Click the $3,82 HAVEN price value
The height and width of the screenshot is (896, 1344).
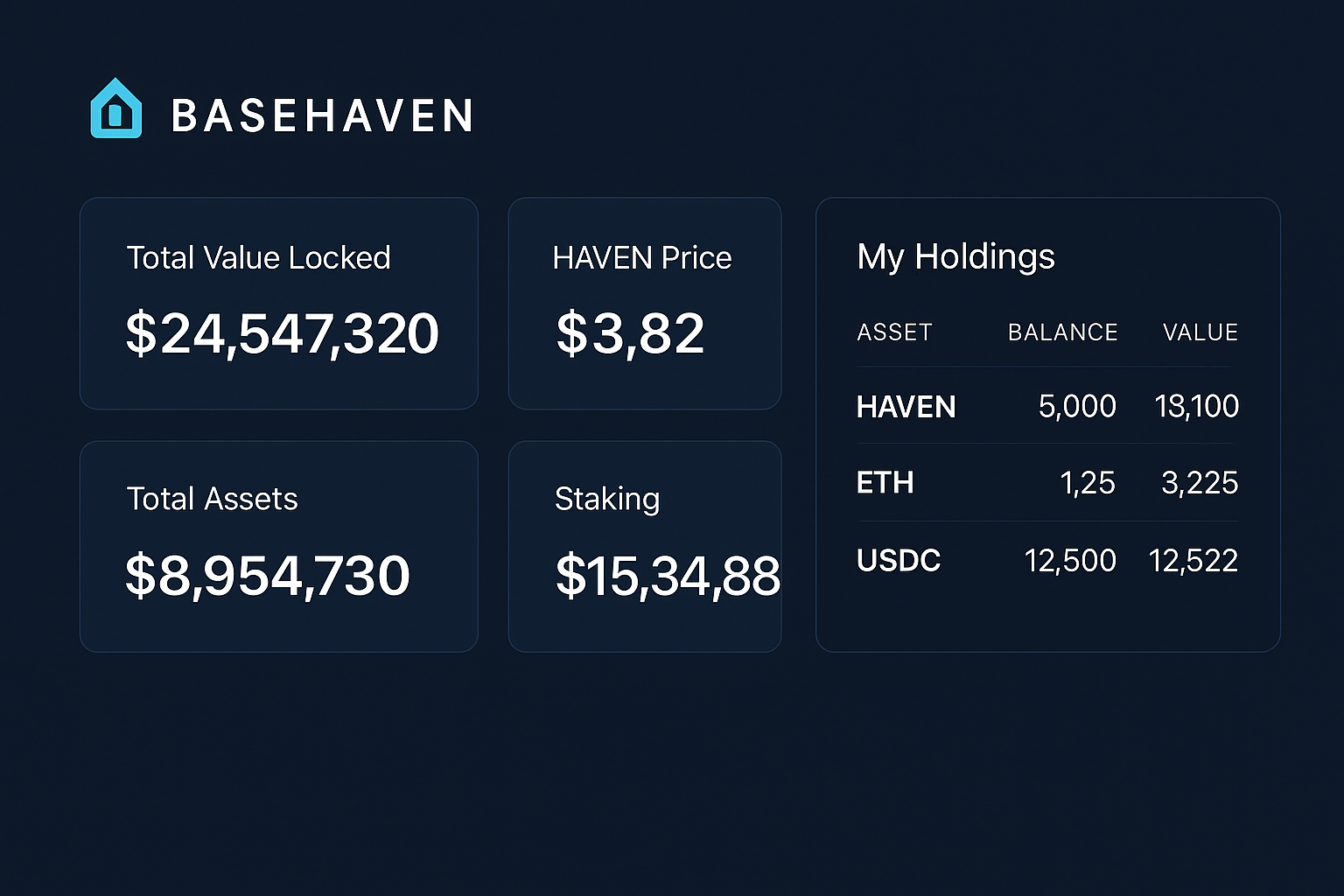629,332
